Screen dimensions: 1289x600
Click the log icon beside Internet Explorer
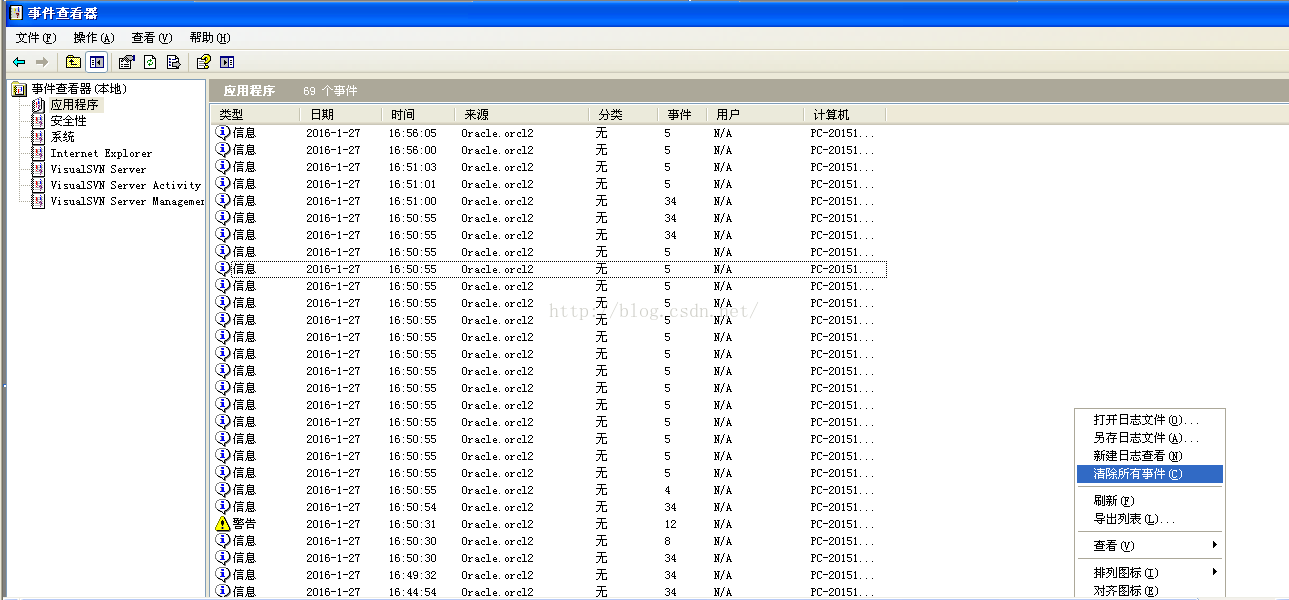pyautogui.click(x=39, y=153)
